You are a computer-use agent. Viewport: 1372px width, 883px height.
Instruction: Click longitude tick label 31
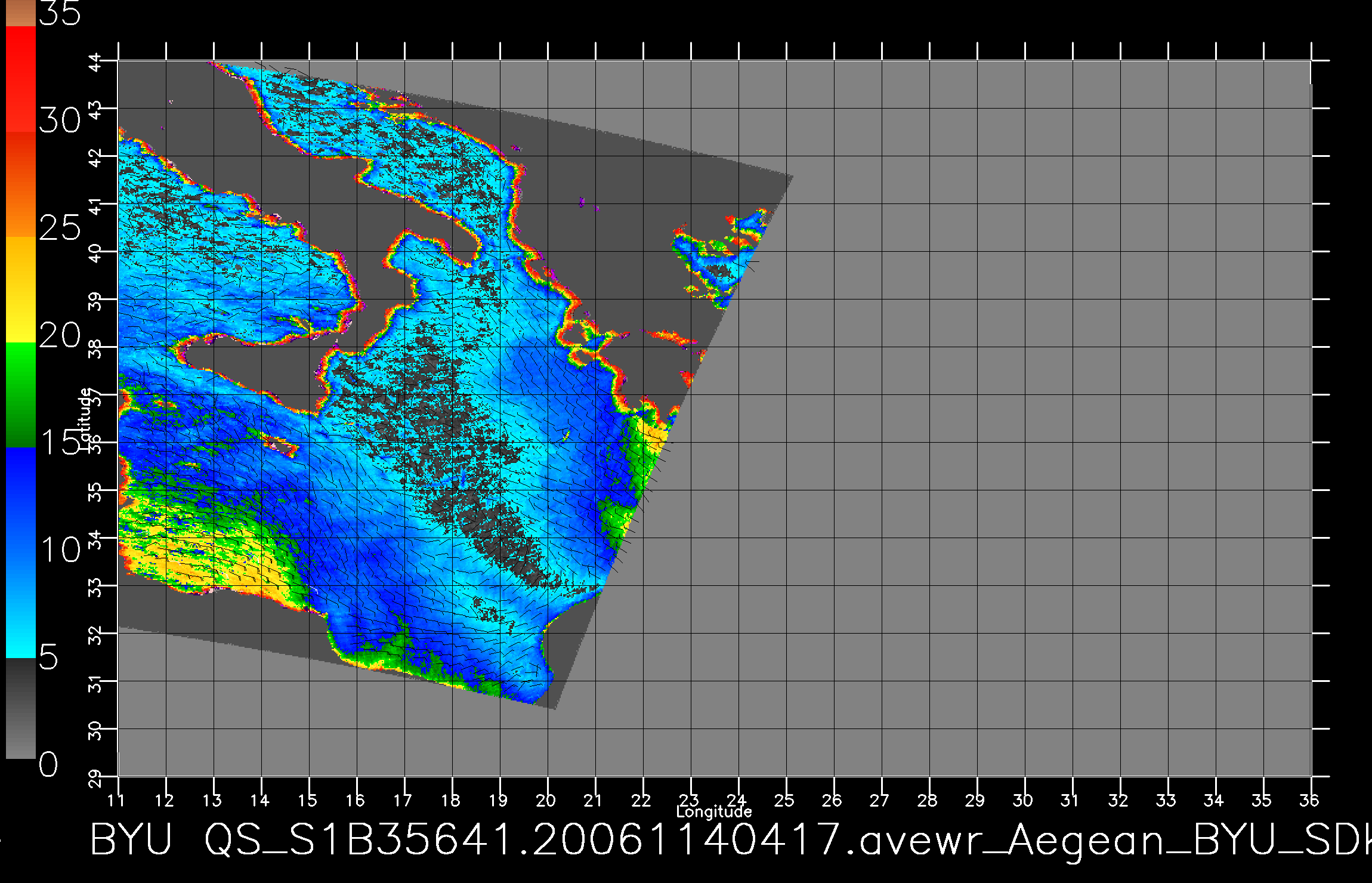pos(1070,800)
